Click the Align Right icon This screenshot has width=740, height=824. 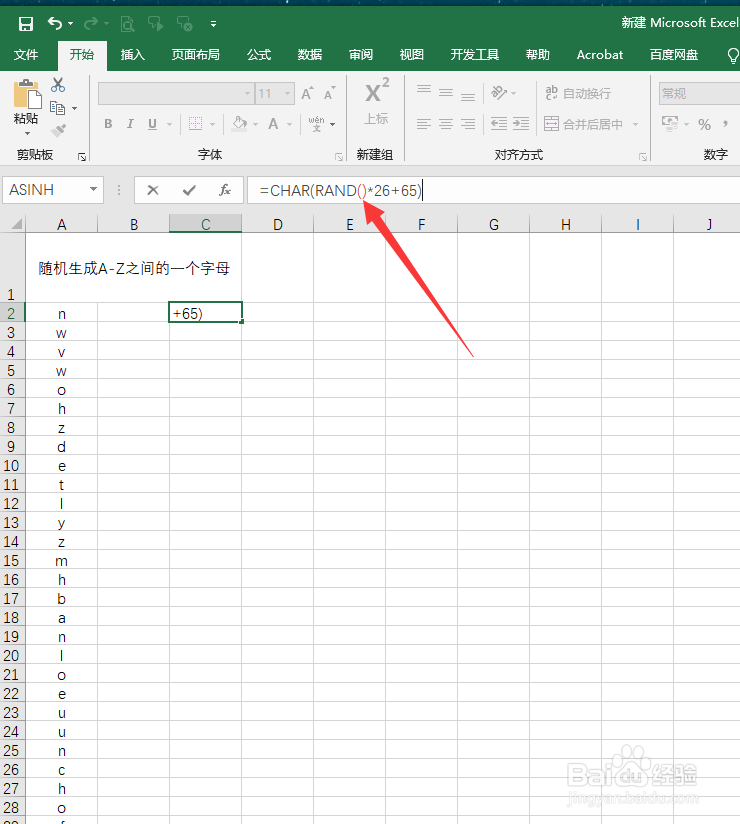468,124
